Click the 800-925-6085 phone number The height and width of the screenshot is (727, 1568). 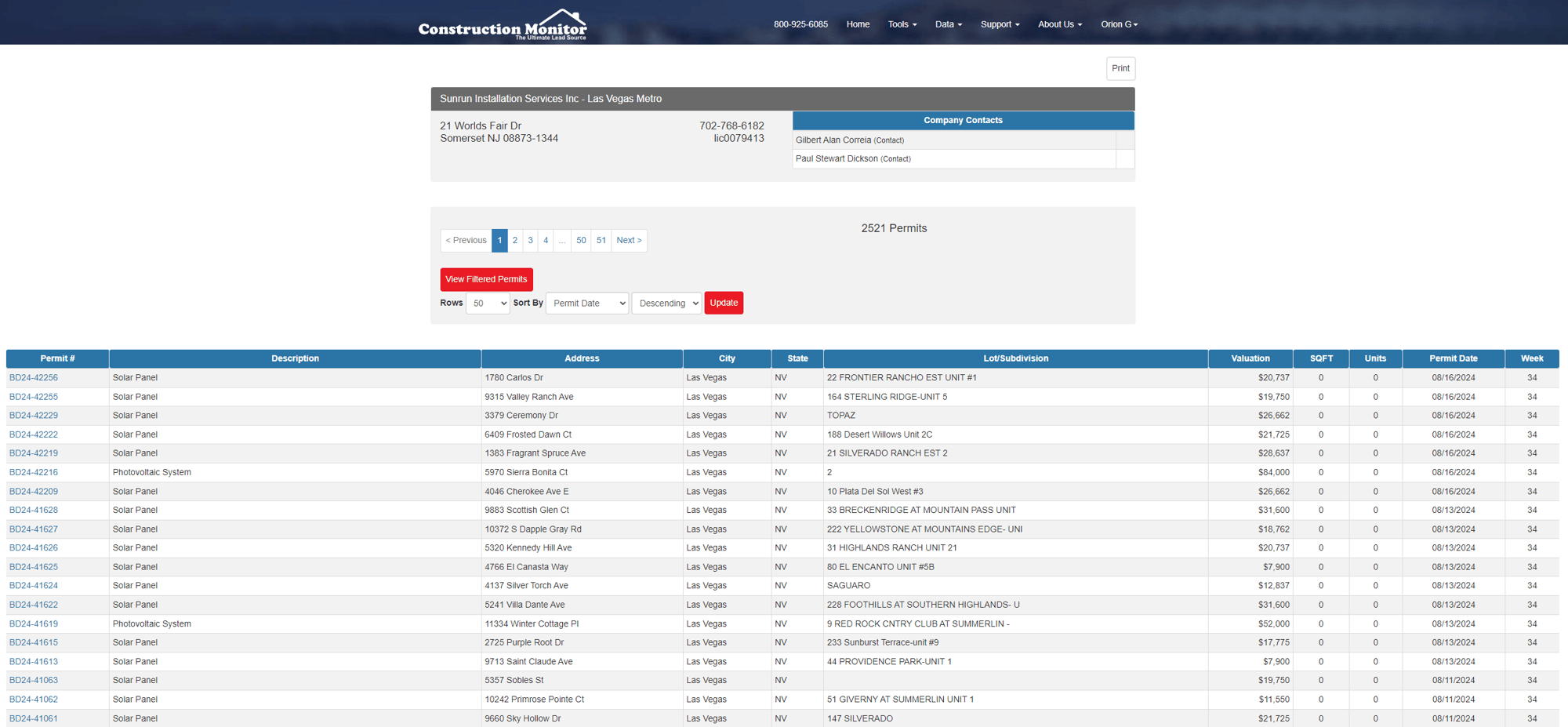pos(800,24)
